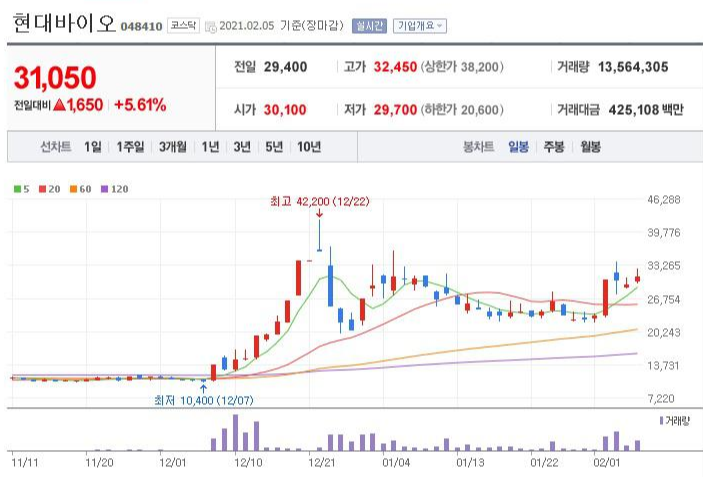The height and width of the screenshot is (477, 703).
Task: Switch chart to 3개월 period
Action: point(173,147)
